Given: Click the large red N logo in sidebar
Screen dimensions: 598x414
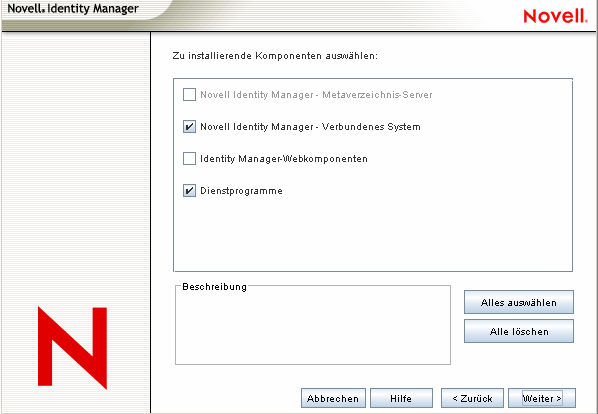Looking at the screenshot, I should (x=72, y=348).
